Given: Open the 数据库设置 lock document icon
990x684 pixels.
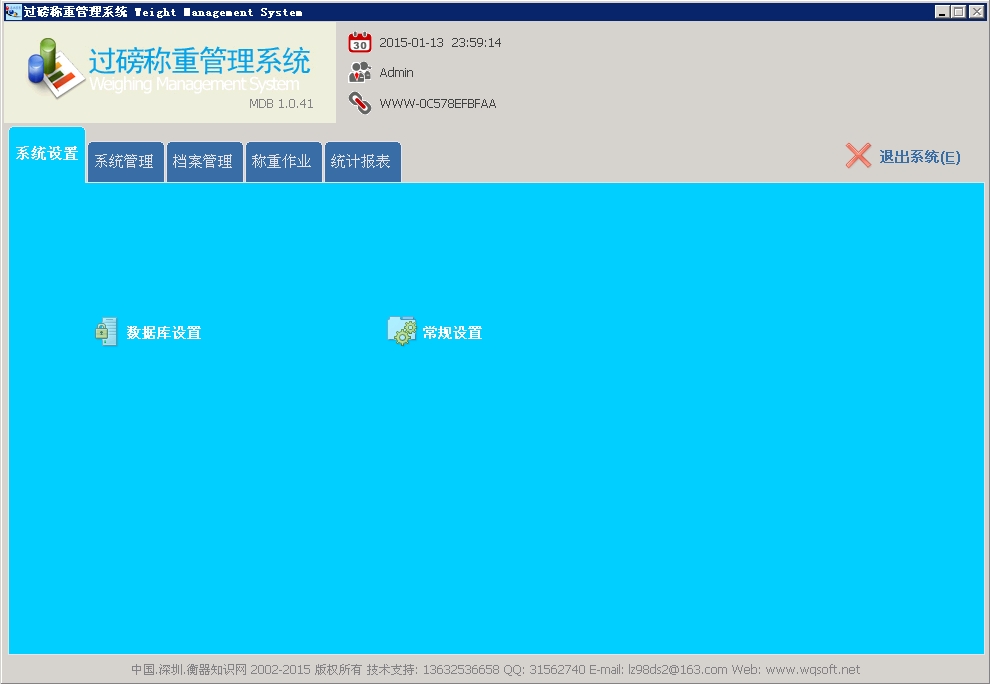Looking at the screenshot, I should (x=106, y=332).
